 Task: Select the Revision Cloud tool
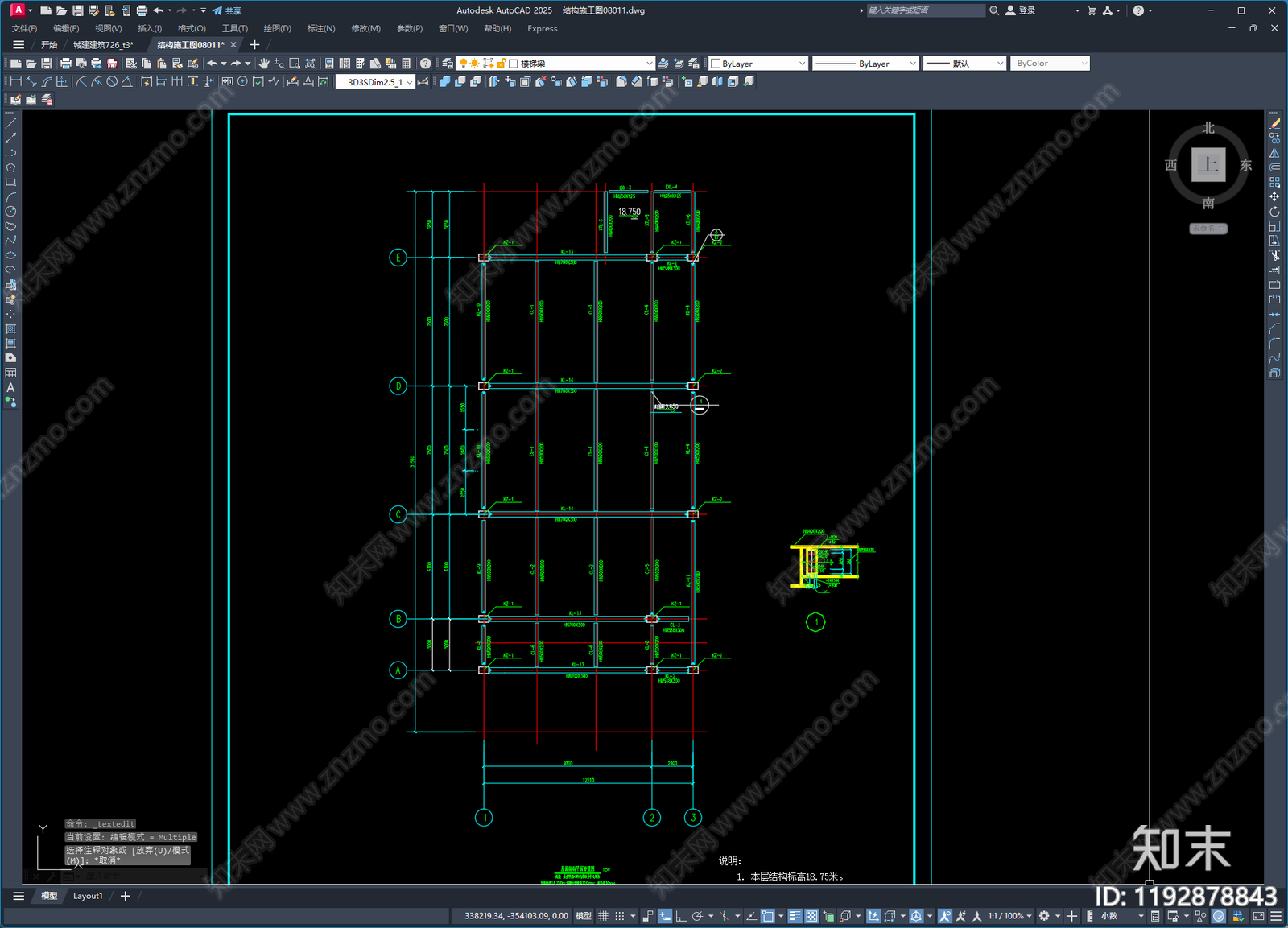coord(10,226)
